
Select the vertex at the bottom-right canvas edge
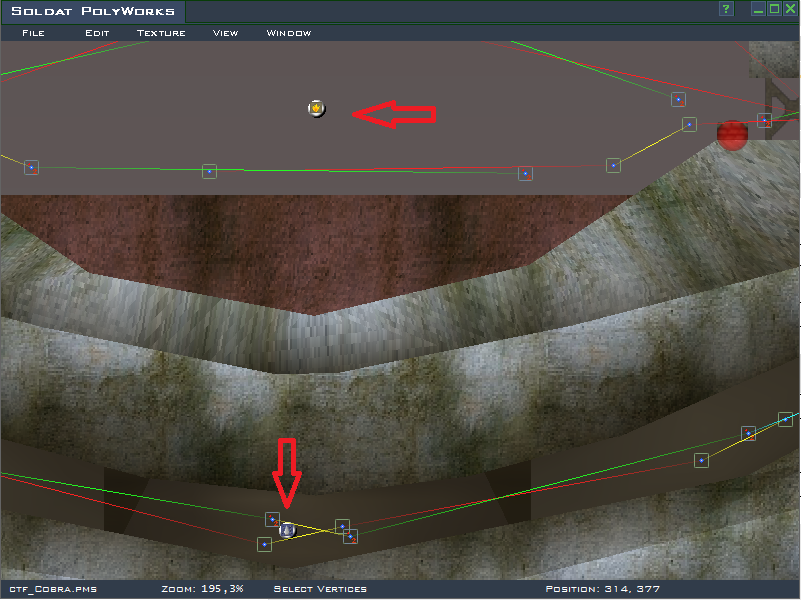tap(786, 419)
